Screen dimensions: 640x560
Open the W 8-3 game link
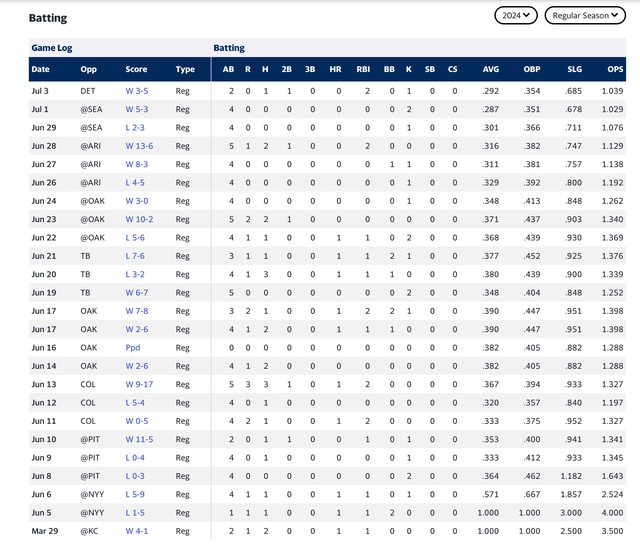tap(137, 163)
